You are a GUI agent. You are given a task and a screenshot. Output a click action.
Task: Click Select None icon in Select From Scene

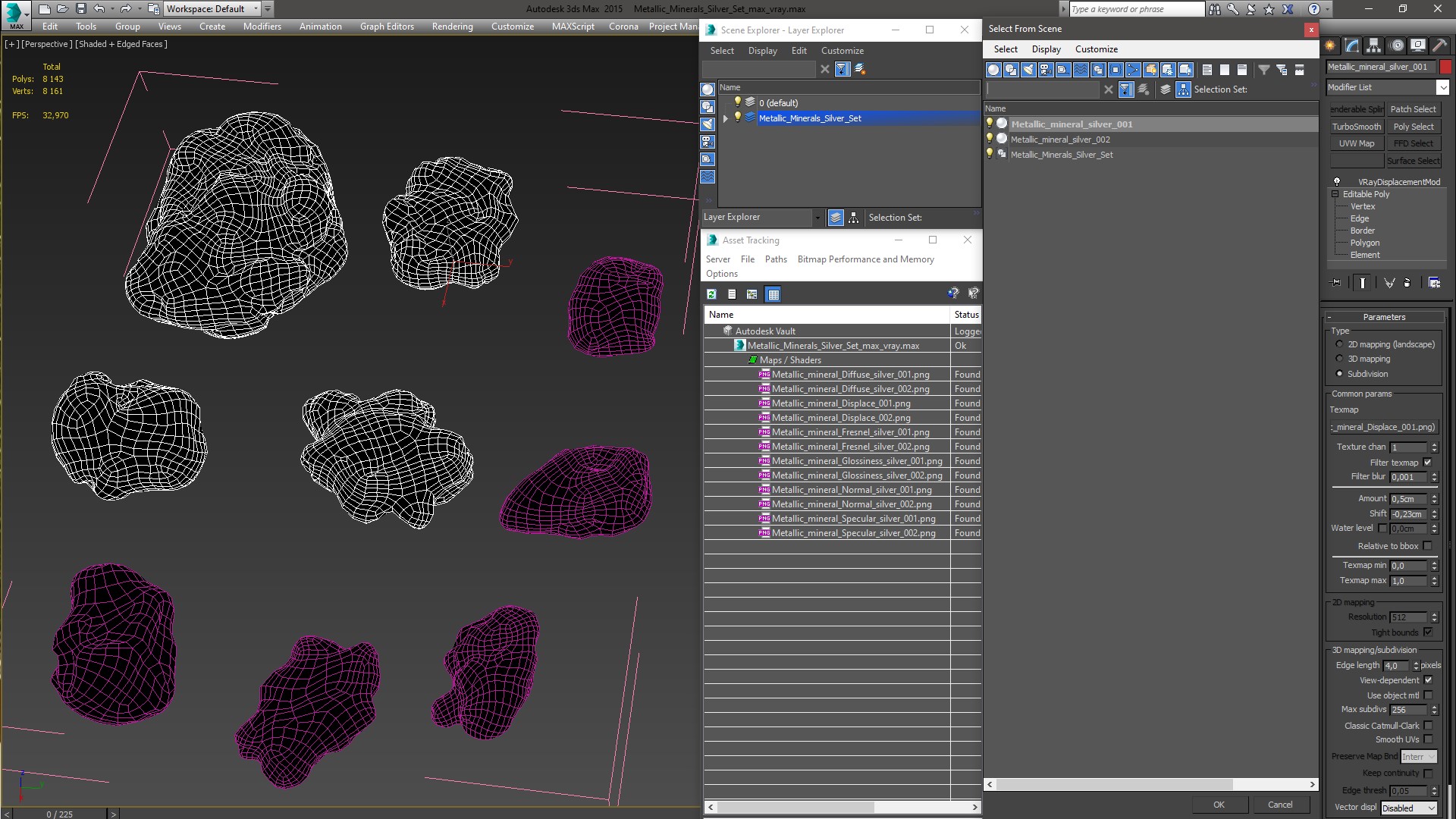(1225, 70)
